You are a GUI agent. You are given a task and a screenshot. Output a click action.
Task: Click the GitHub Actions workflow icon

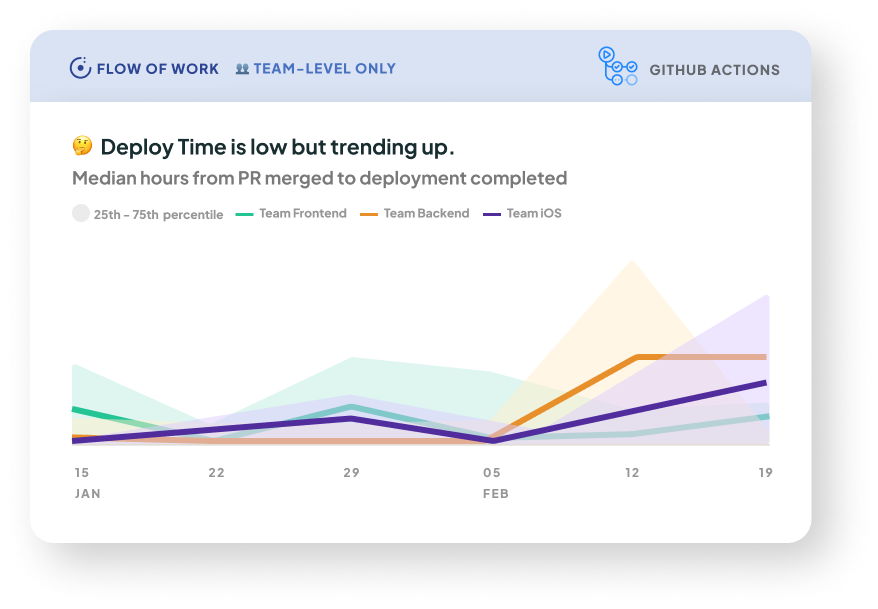point(617,67)
